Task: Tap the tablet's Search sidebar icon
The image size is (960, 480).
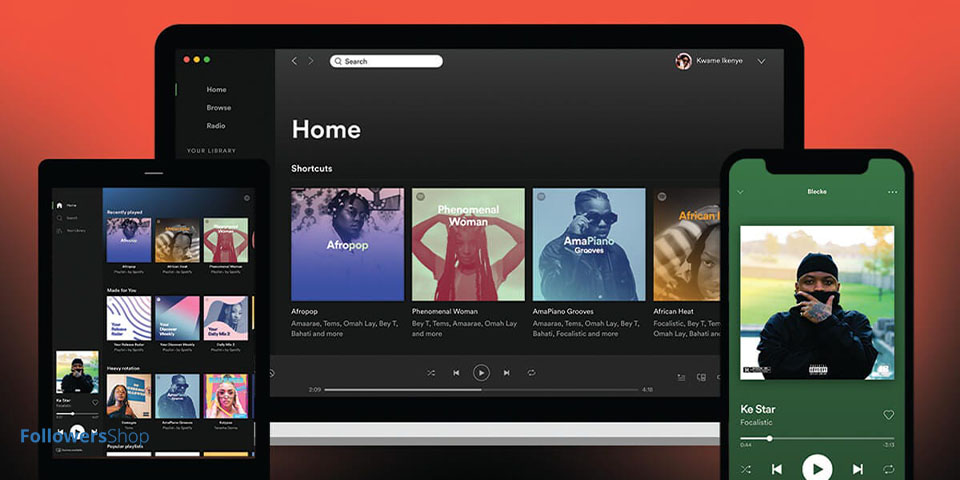Action: tap(59, 218)
